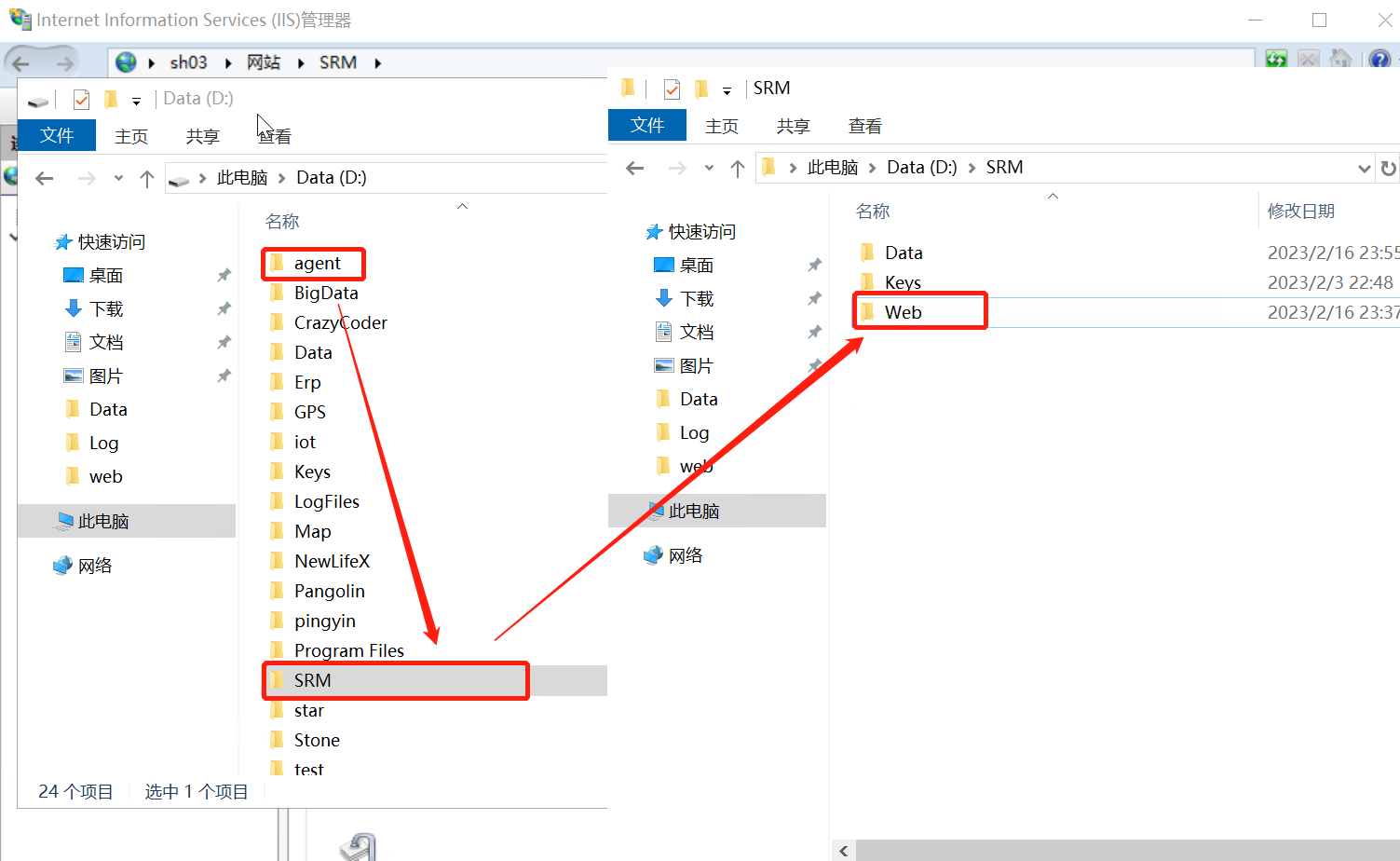Open the 主页 tab in SRM window
1400x861 pixels.
722,127
